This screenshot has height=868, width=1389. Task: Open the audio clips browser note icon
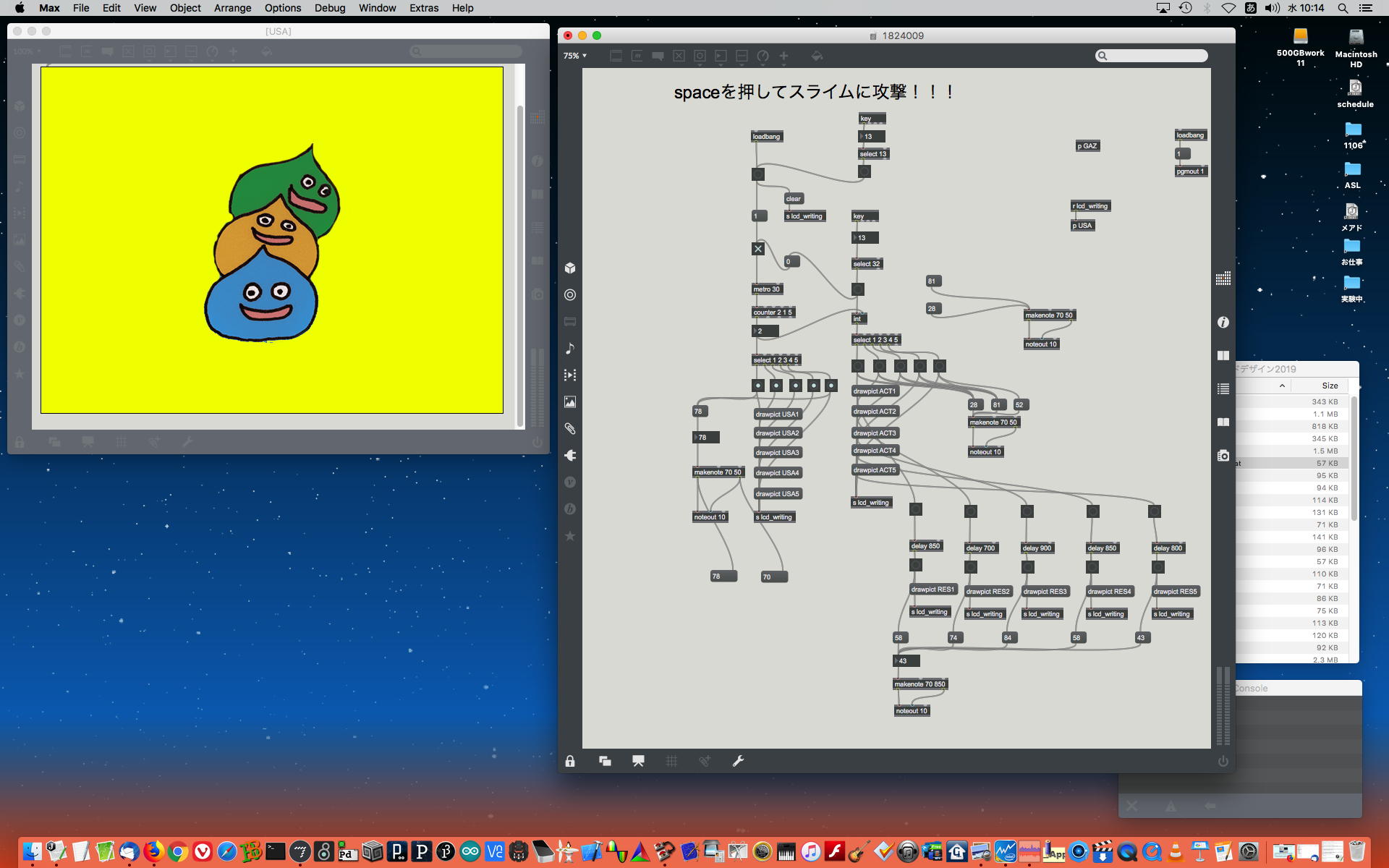570,349
